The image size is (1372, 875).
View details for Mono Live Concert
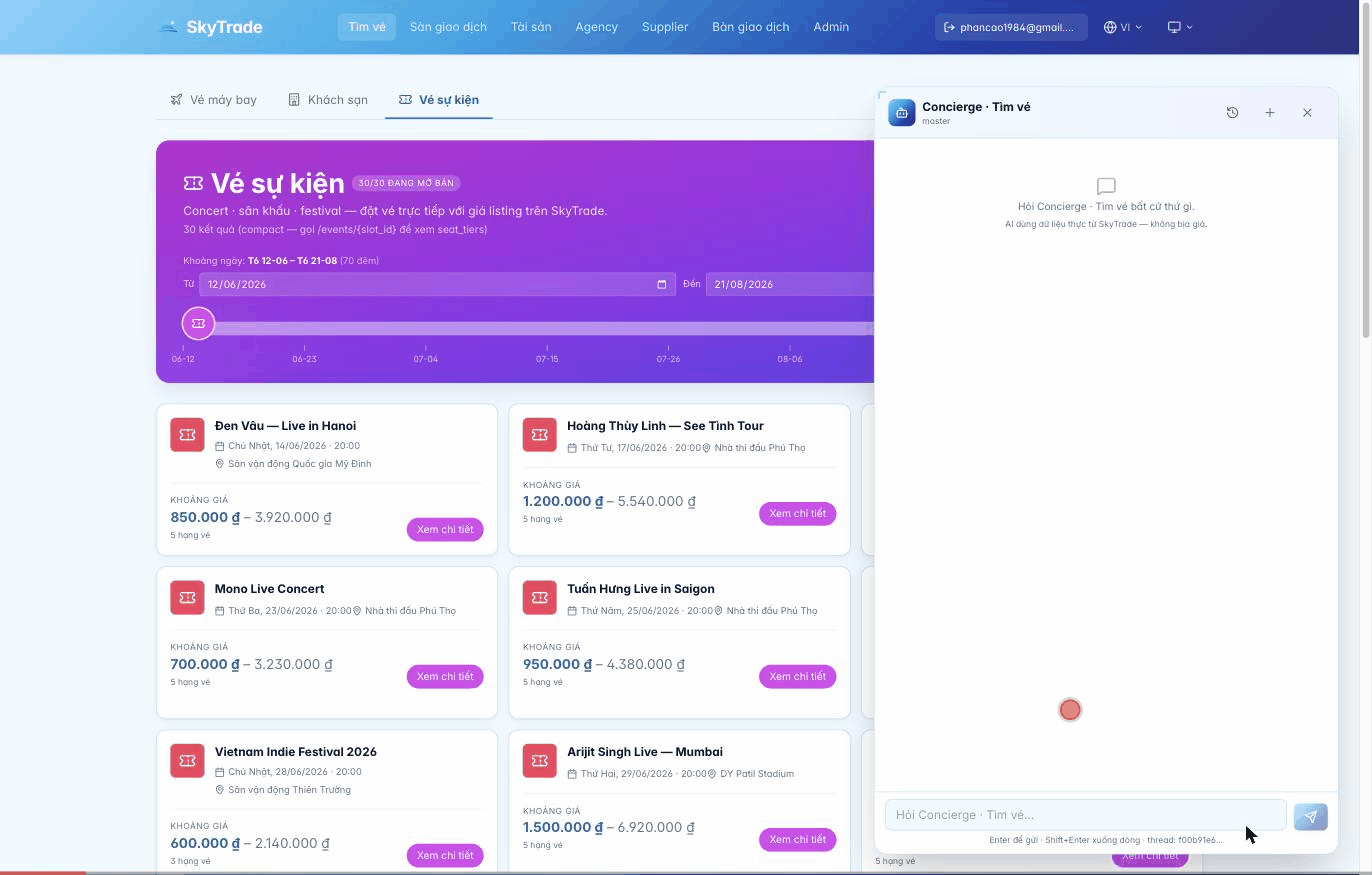click(x=445, y=676)
